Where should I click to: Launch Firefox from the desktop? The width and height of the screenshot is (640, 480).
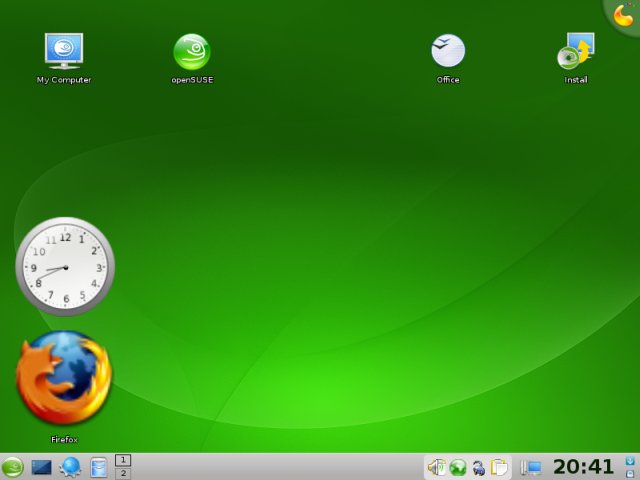(x=64, y=378)
